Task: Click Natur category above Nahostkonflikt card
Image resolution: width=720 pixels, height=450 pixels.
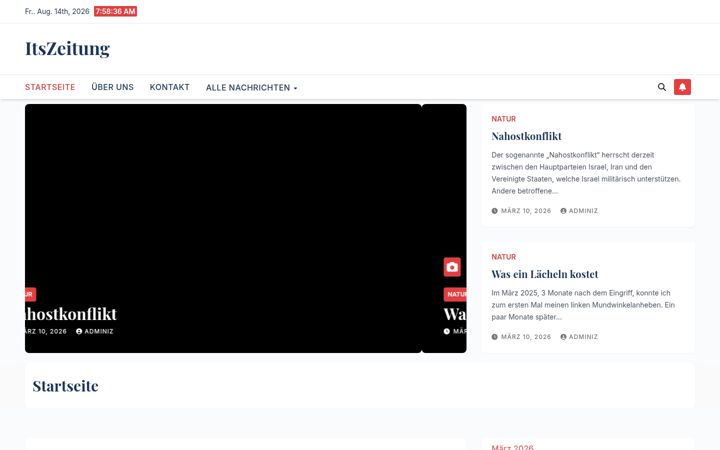Action: [x=504, y=119]
